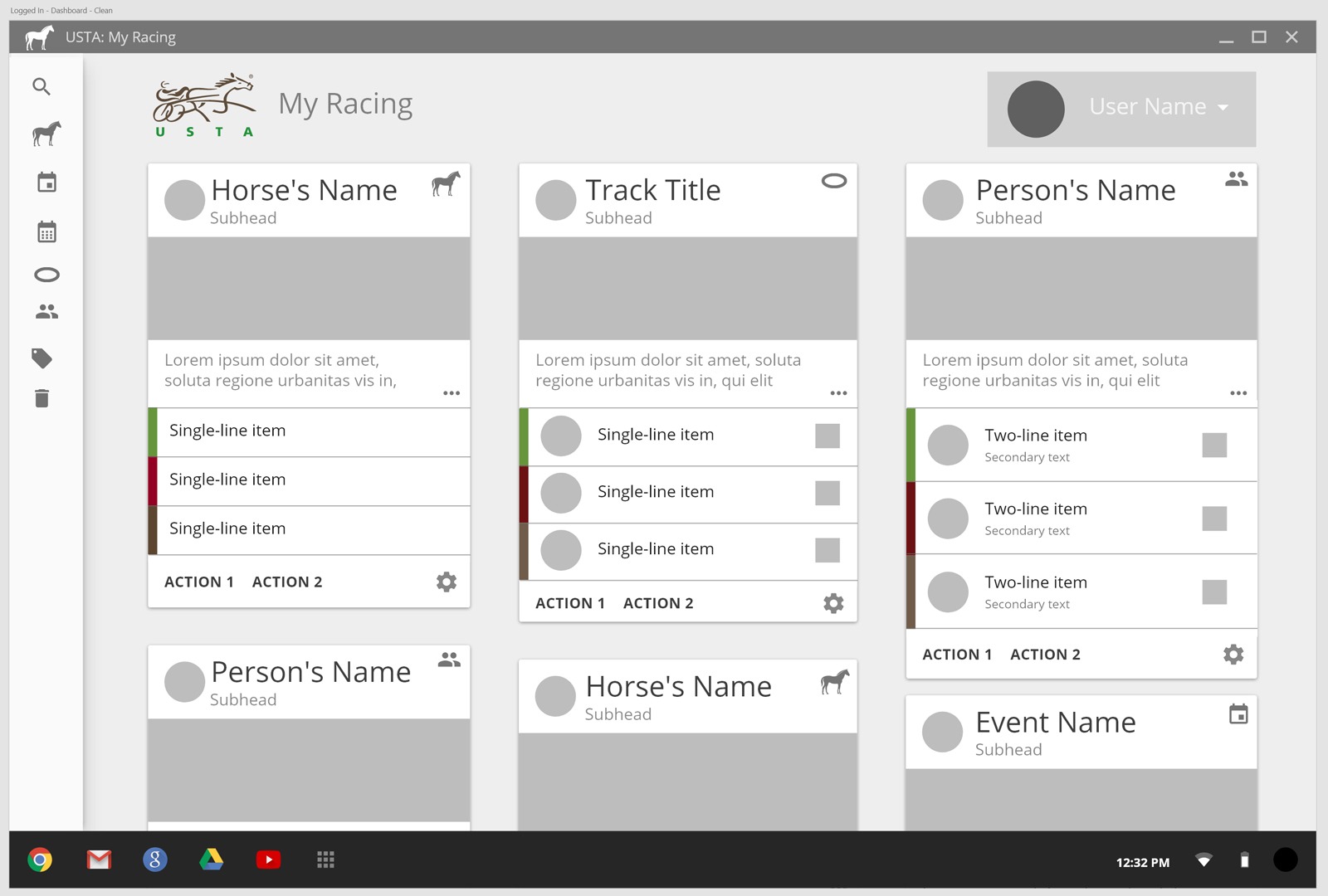Open the YouTube icon in the taskbar
Screen dimensions: 1328x896
[x=268, y=859]
